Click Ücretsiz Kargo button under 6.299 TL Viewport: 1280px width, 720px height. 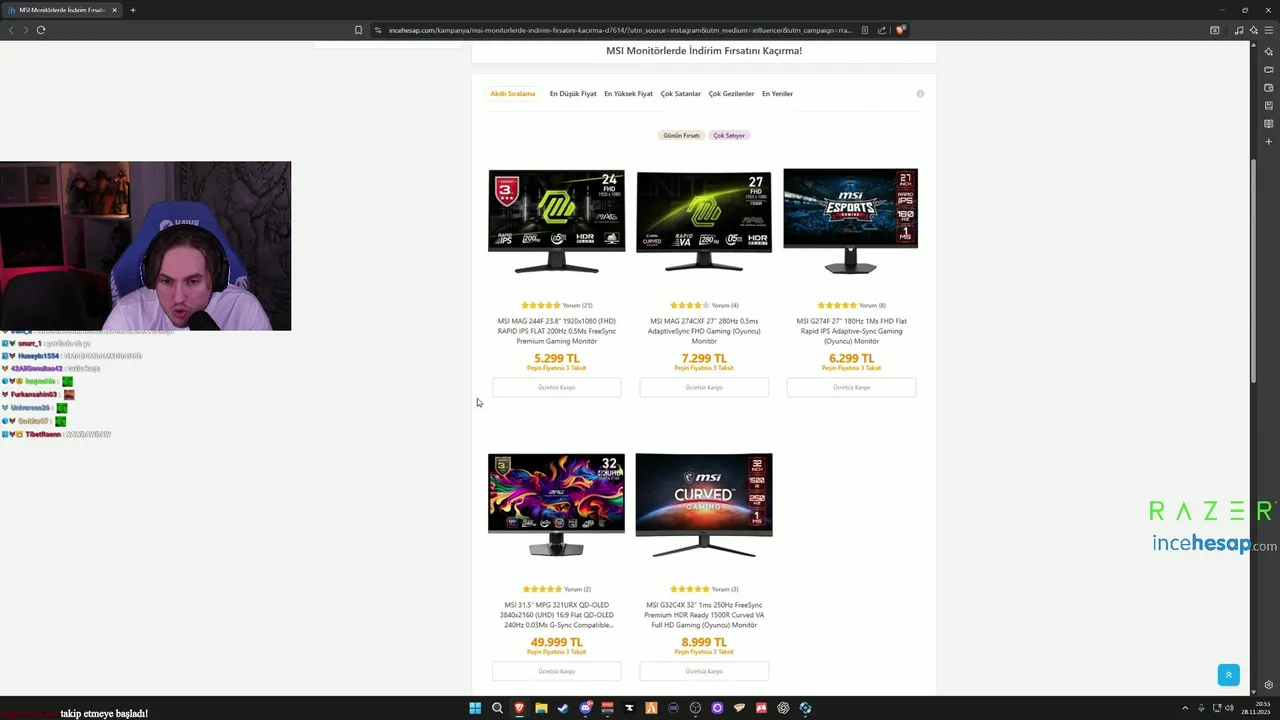pos(851,387)
